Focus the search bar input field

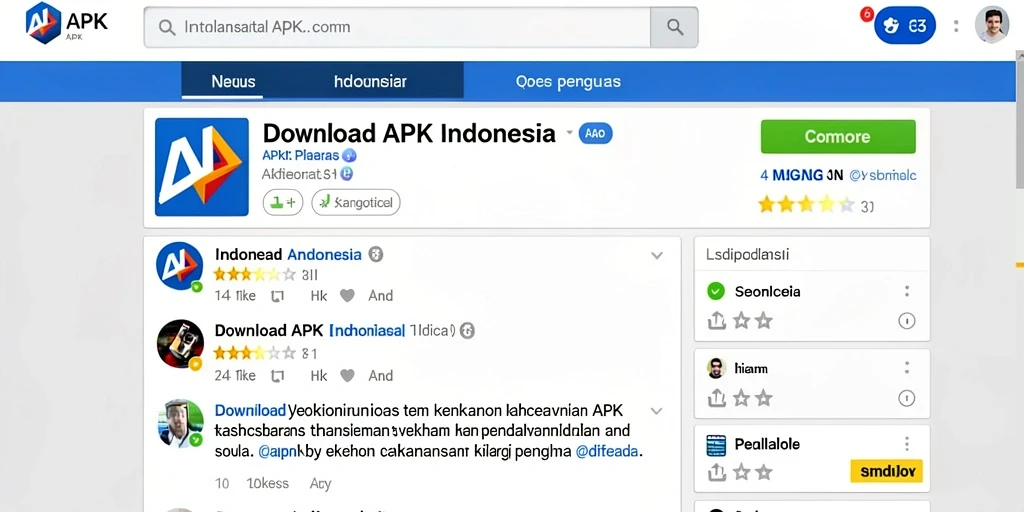point(397,27)
